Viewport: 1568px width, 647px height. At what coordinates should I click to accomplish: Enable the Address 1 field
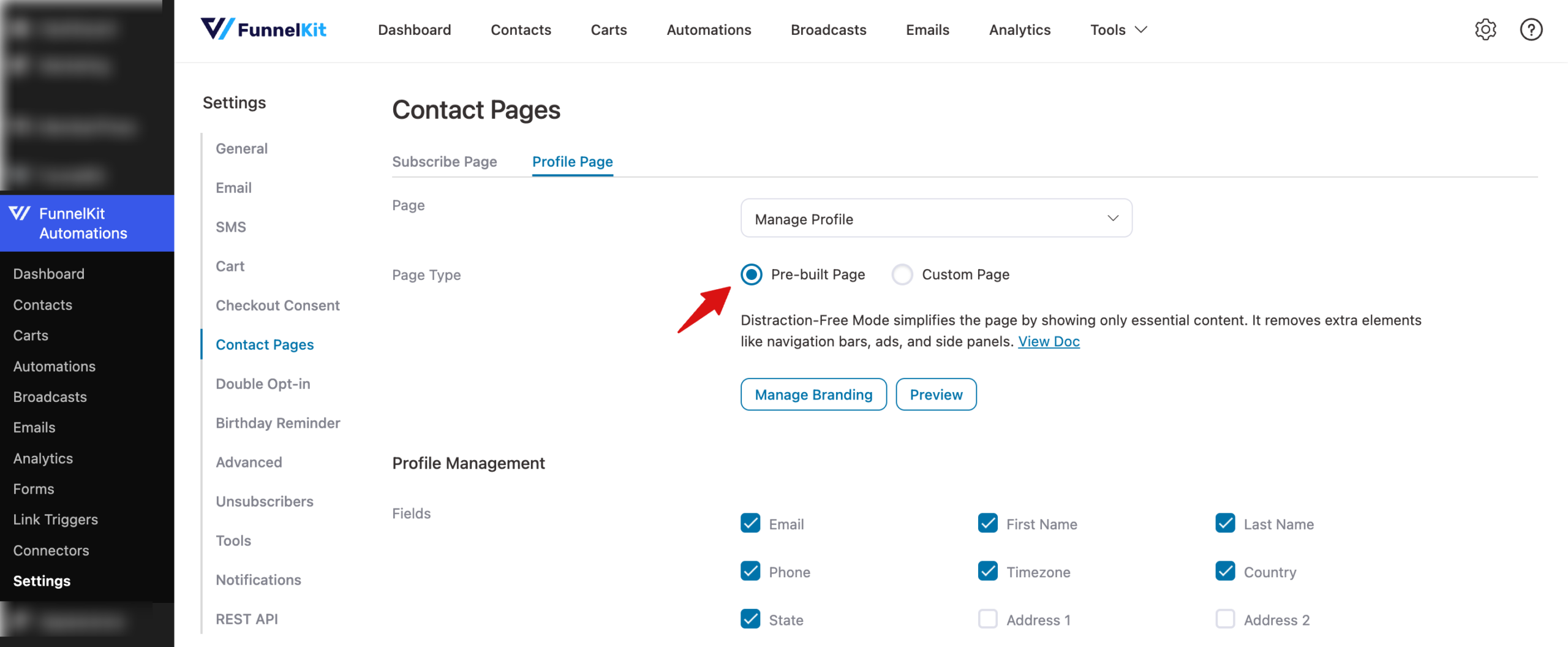tap(987, 619)
